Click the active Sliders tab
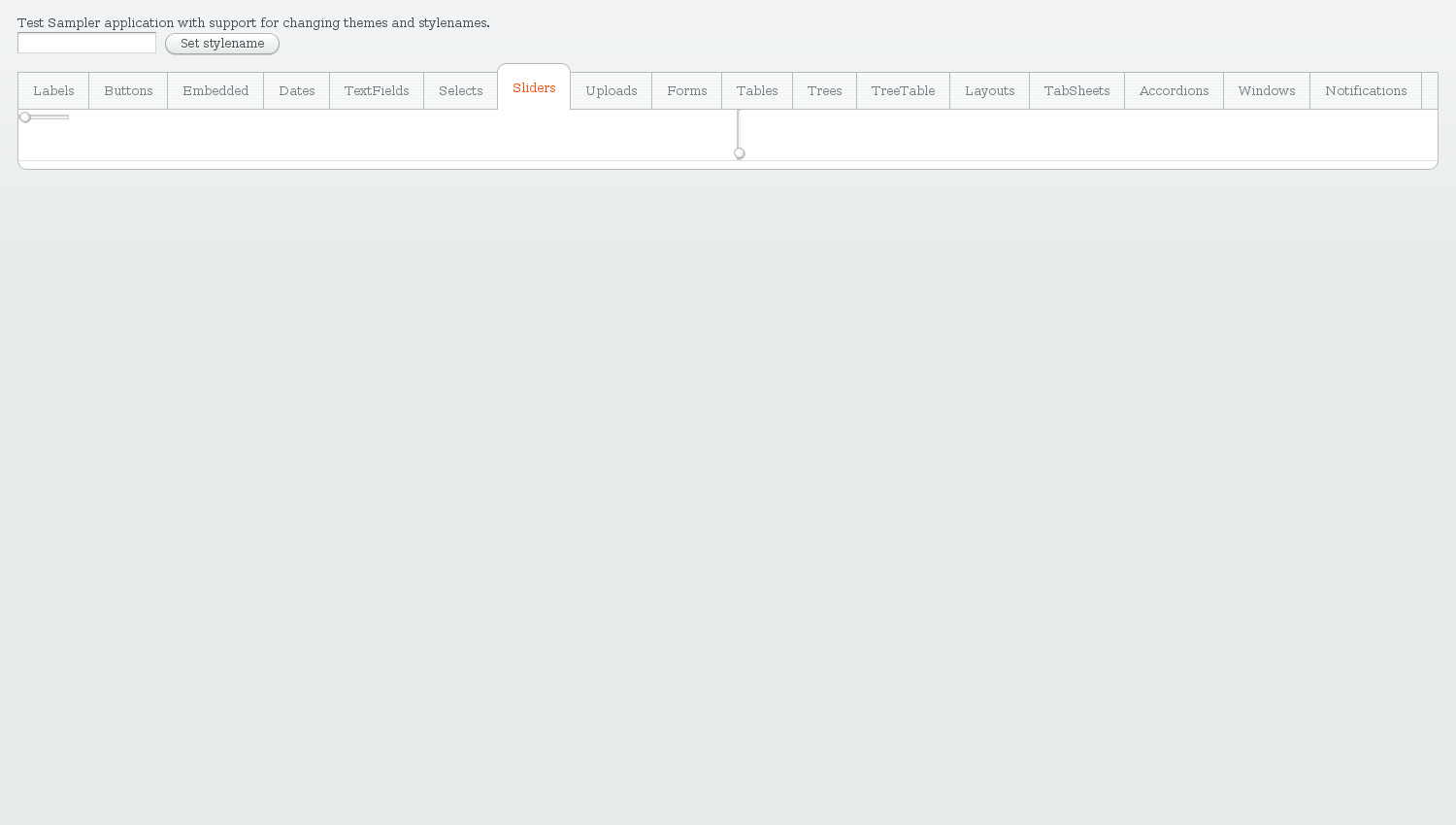Viewport: 1456px width, 825px height. [x=534, y=87]
